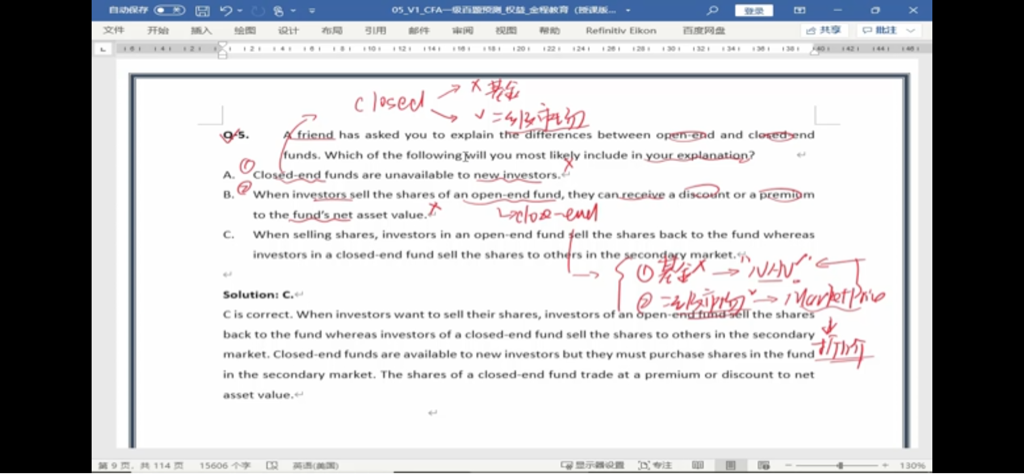
Task: Expand the Customize Quick Access Toolbar menu
Action: (312, 10)
